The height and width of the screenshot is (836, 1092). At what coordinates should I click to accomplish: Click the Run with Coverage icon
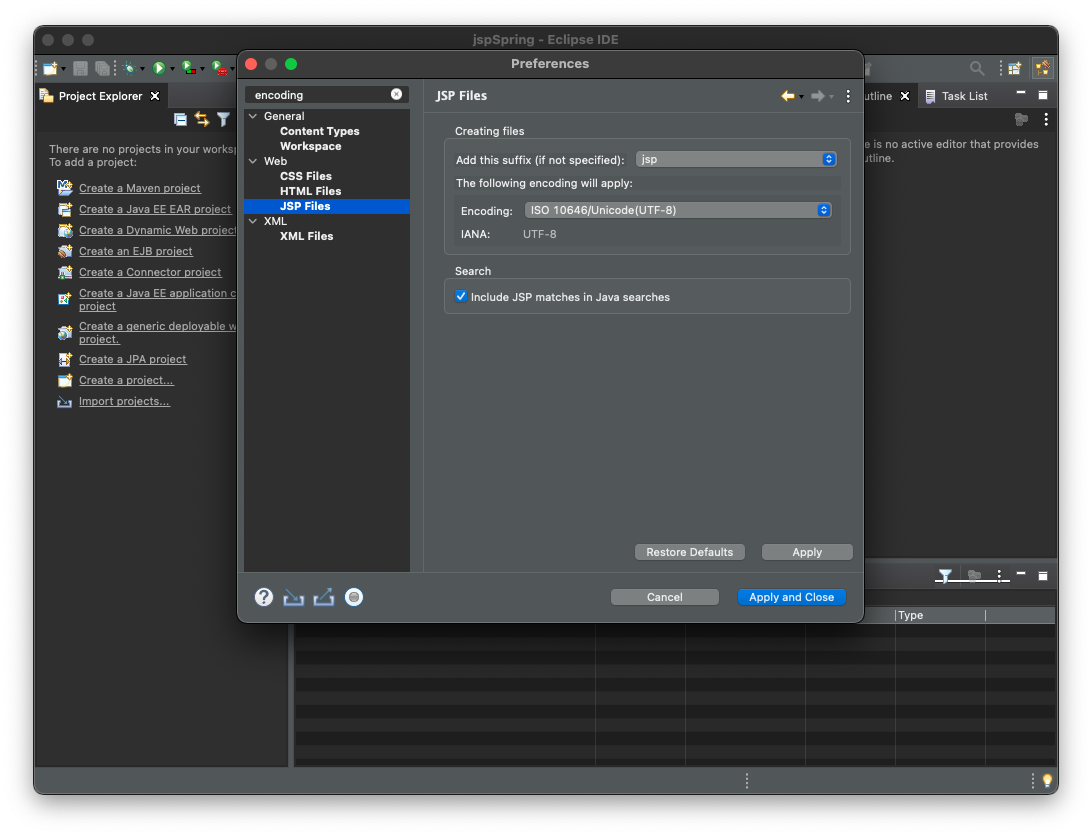pyautogui.click(x=188, y=68)
